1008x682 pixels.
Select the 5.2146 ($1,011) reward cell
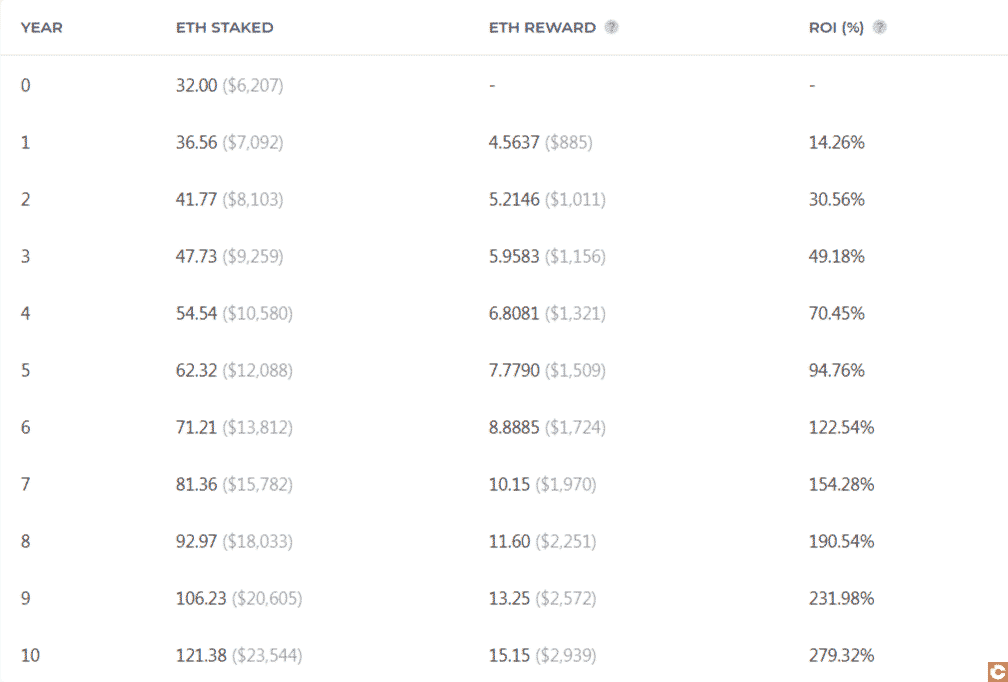(x=547, y=199)
